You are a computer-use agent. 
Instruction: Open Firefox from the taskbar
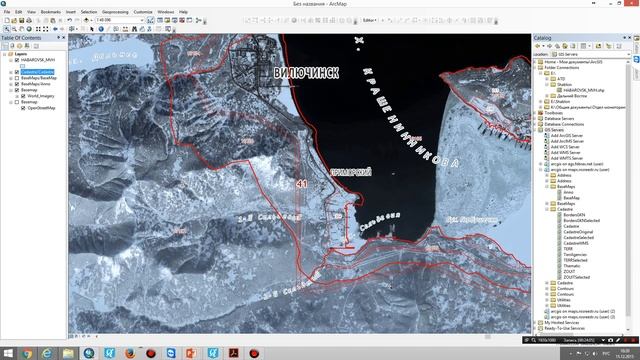pos(130,353)
